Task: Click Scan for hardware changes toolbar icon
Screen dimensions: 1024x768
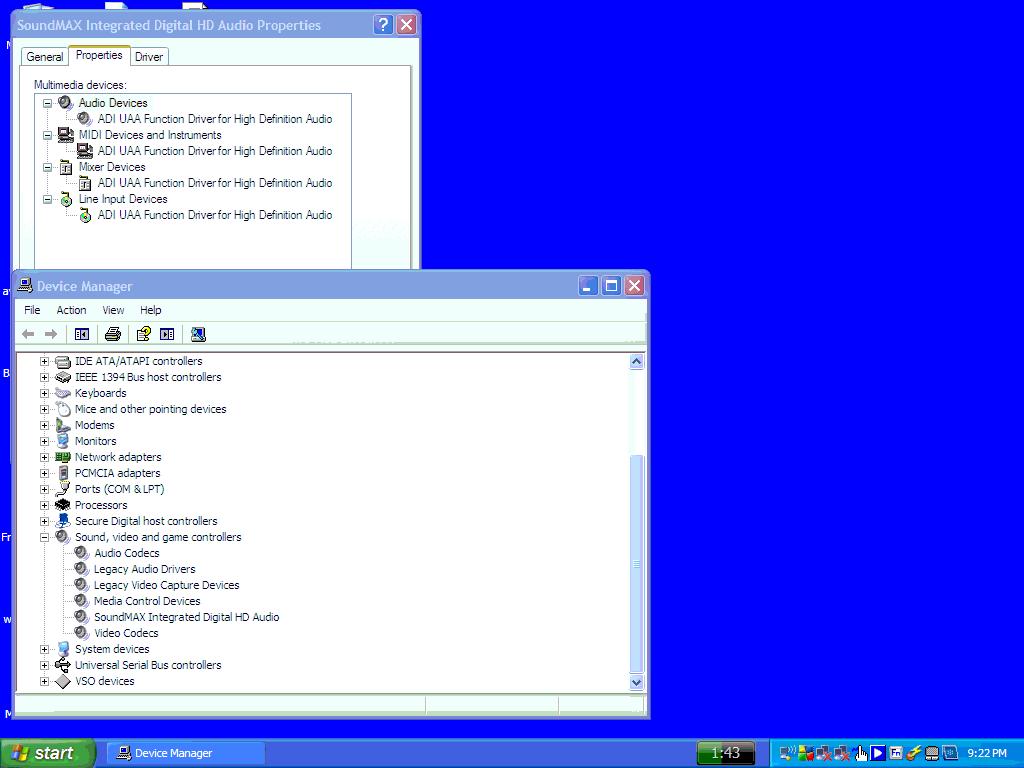Action: pos(198,334)
